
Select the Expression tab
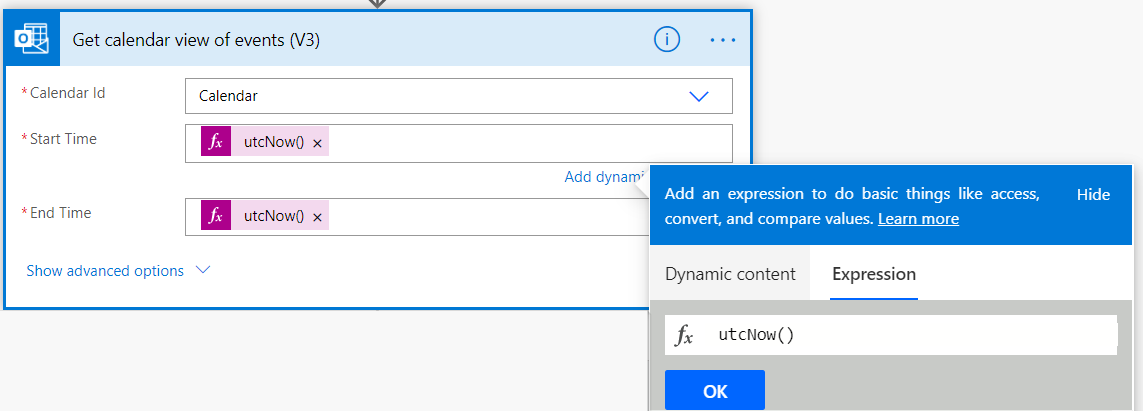pyautogui.click(x=873, y=274)
